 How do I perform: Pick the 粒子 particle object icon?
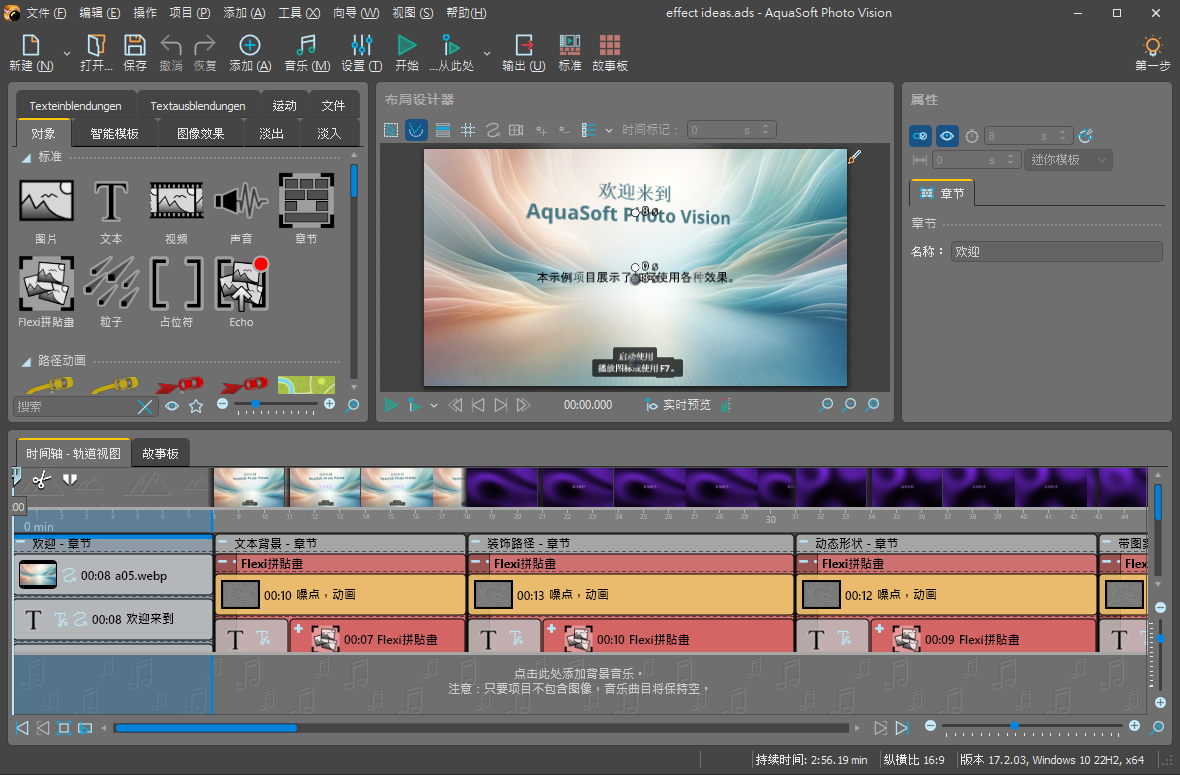click(x=111, y=283)
